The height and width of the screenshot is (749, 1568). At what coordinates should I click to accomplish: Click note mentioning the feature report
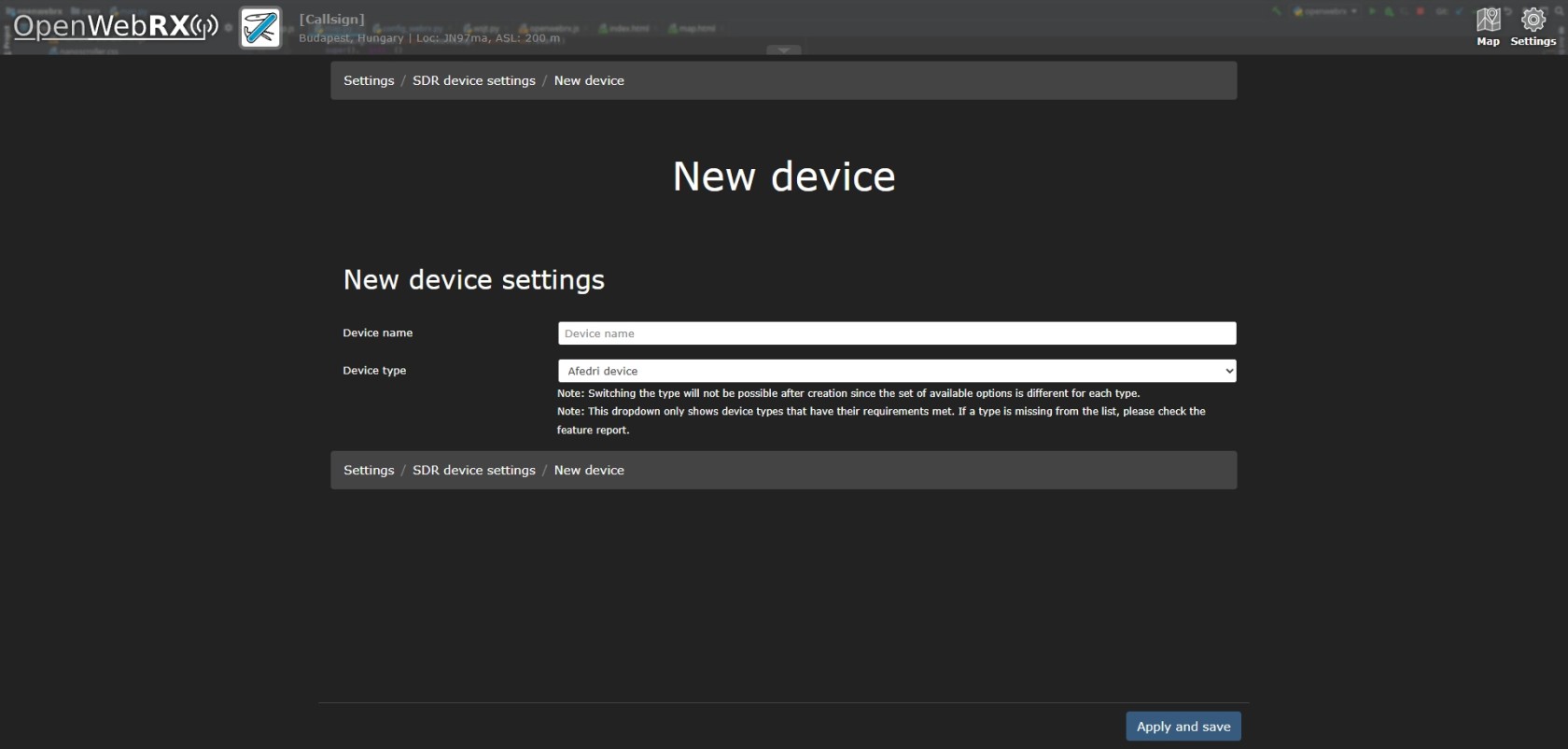(x=881, y=420)
